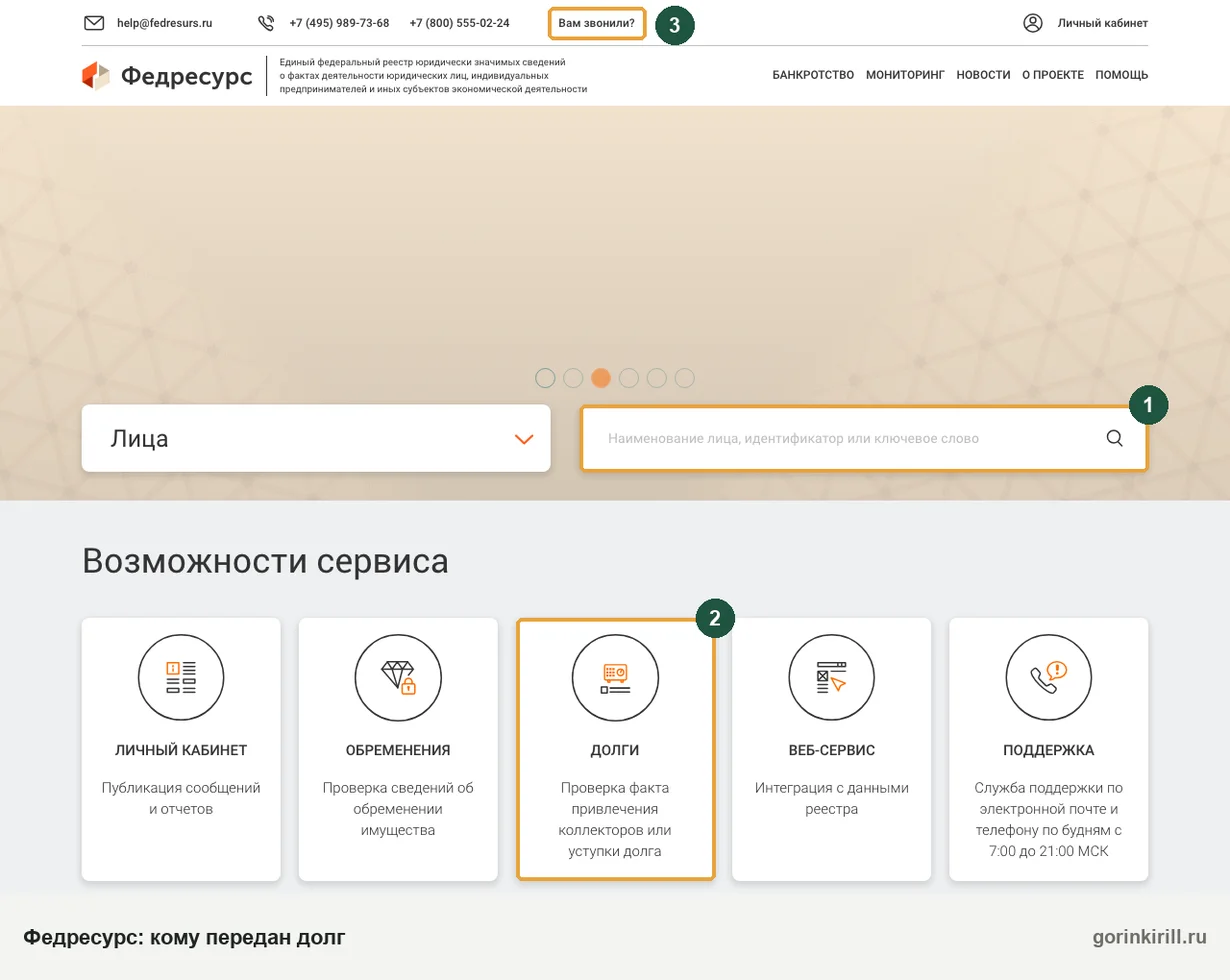Select the second carousel slide dot
The height and width of the screenshot is (980, 1230).
pyautogui.click(x=573, y=378)
